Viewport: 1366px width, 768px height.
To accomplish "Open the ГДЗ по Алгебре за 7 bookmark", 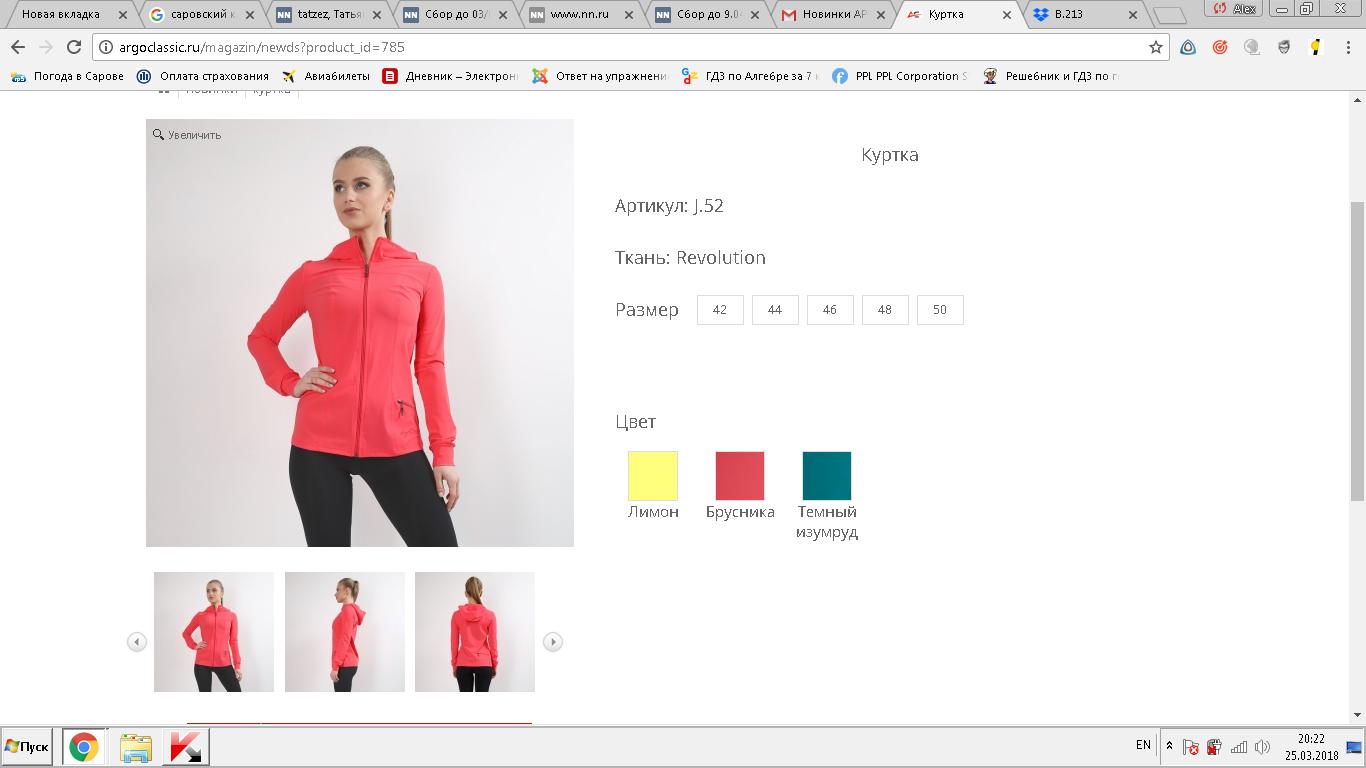I will coord(750,76).
